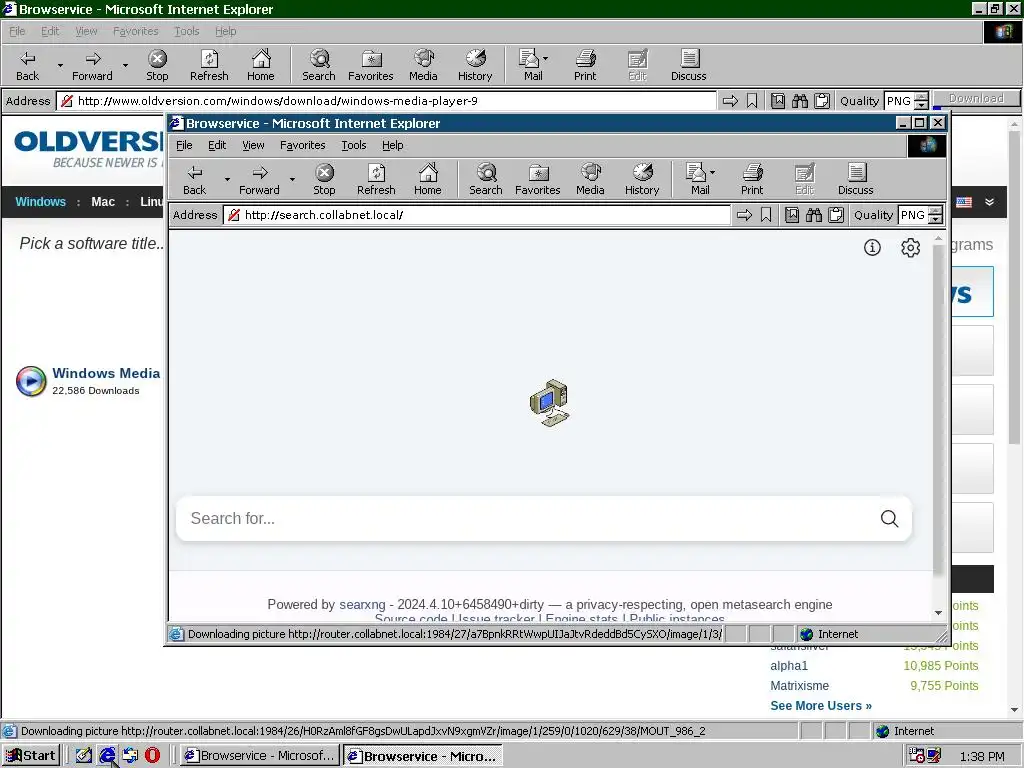Click Print in the background window toolbar
This screenshot has height=768, width=1024.
click(x=585, y=65)
